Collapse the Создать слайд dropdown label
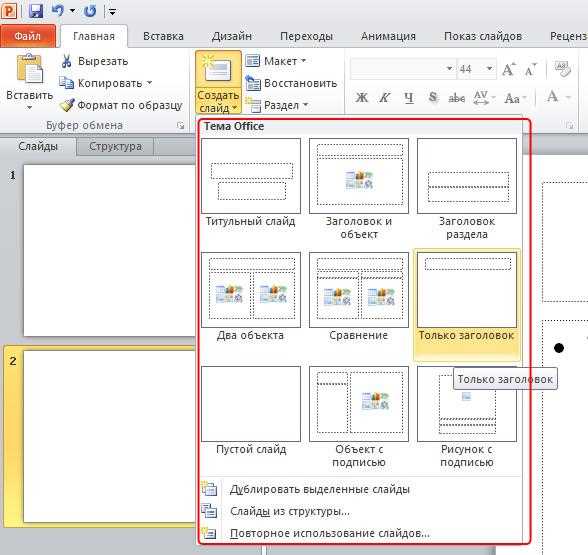This screenshot has height=555, width=588. pyautogui.click(x=218, y=102)
